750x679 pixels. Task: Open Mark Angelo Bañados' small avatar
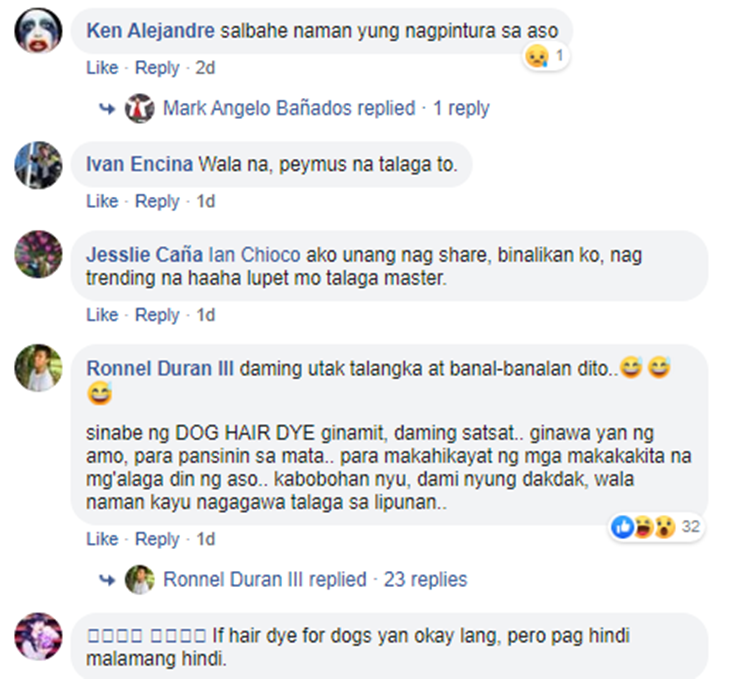point(140,109)
